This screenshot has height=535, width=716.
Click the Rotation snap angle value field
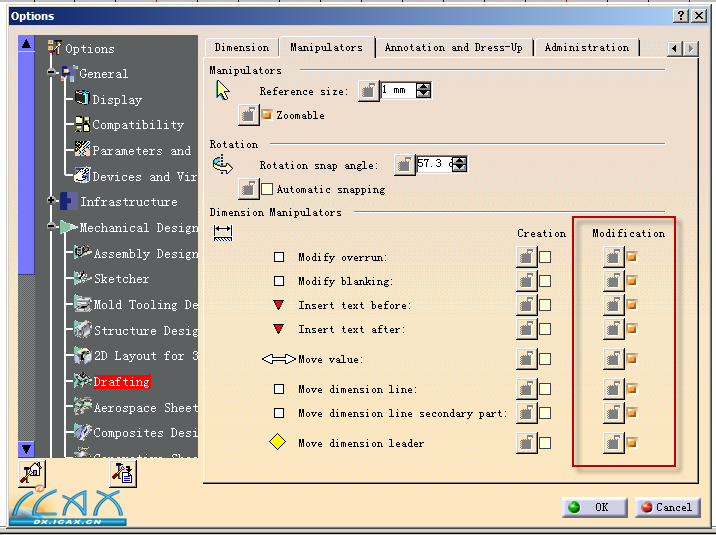435,164
